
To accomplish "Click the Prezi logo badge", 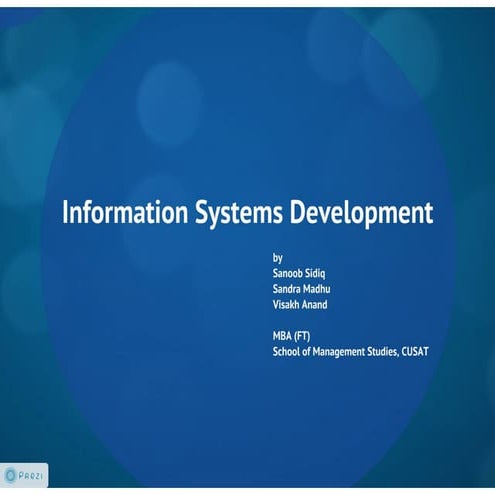I will [x=24, y=475].
